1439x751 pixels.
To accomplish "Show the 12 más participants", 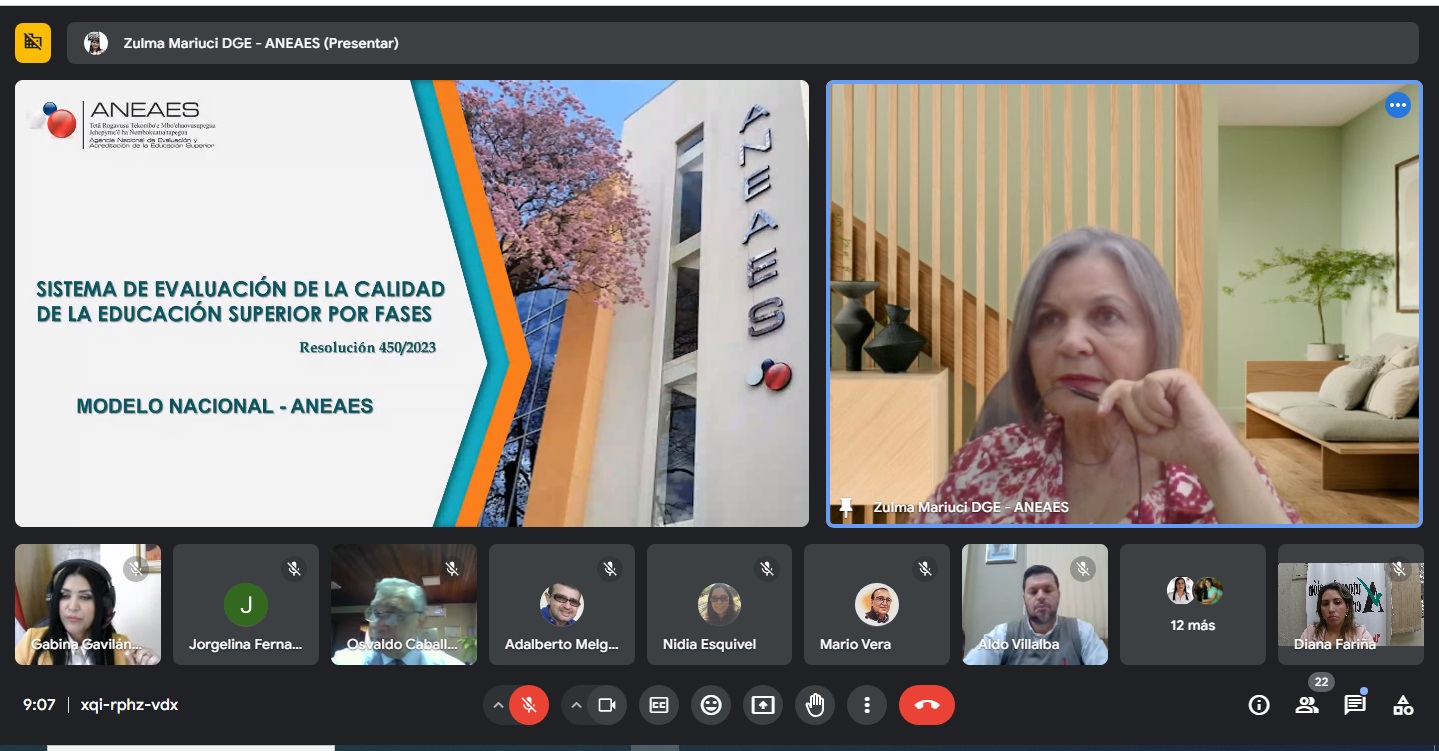I will 1193,604.
